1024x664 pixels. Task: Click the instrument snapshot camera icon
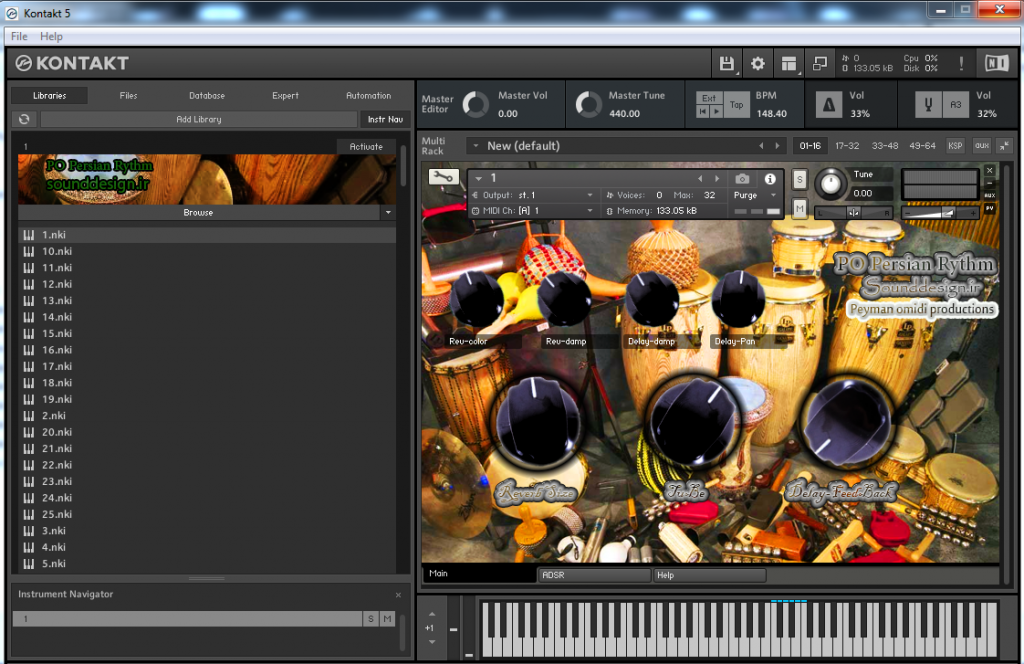tap(742, 179)
